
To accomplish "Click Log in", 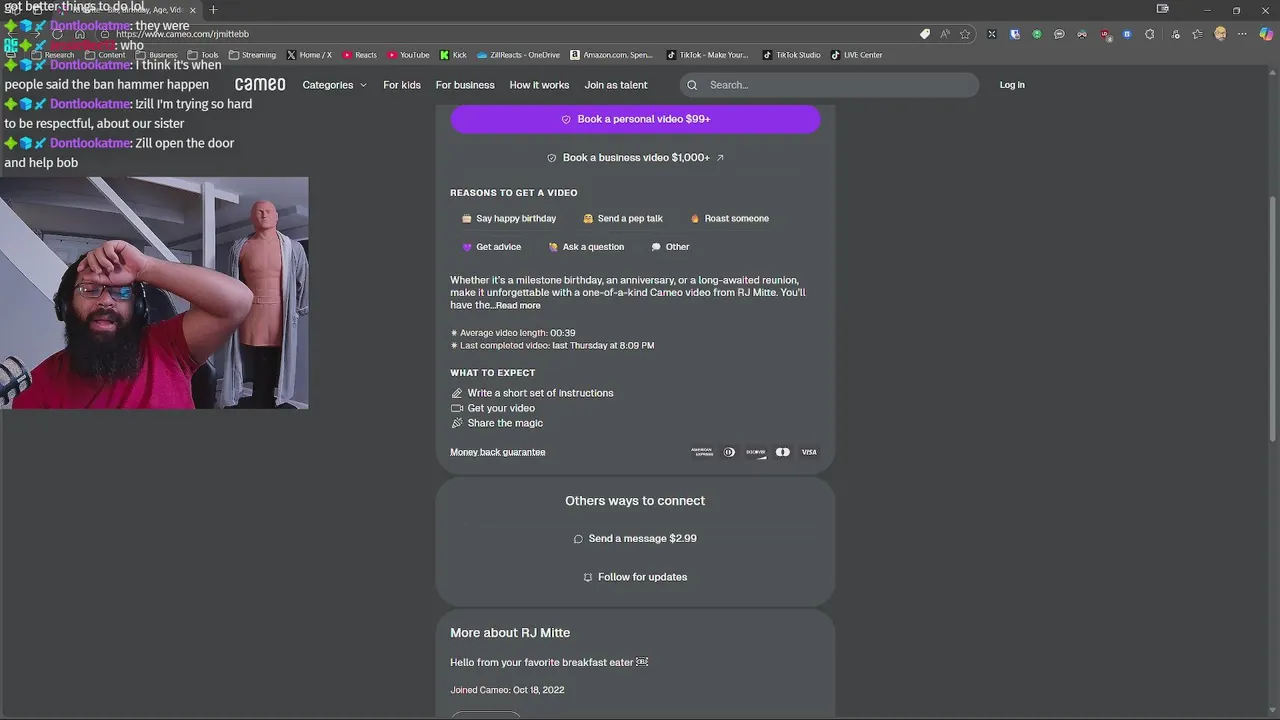I will (x=1012, y=85).
